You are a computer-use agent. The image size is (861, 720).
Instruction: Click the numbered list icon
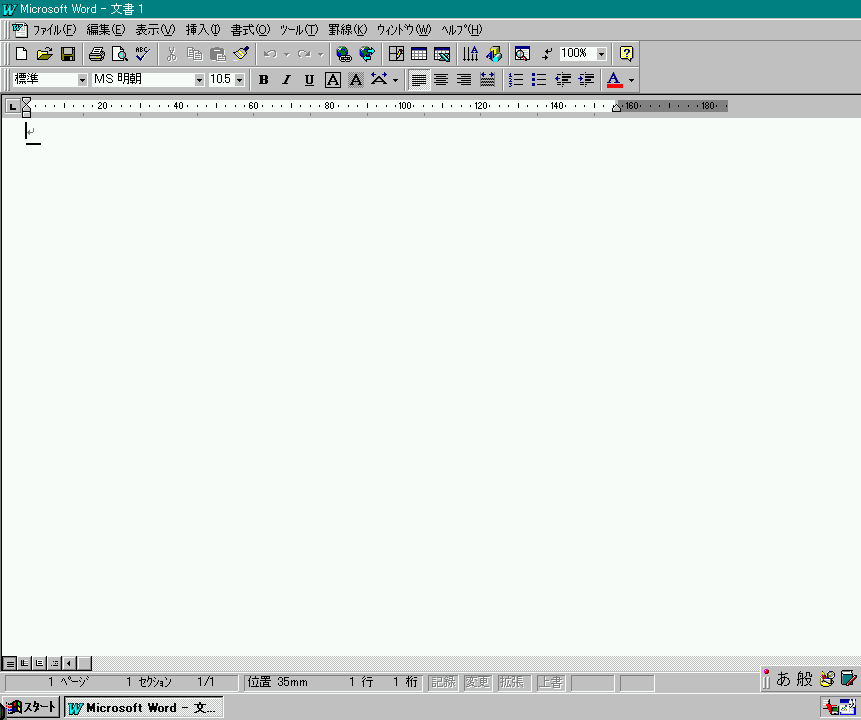(x=516, y=80)
